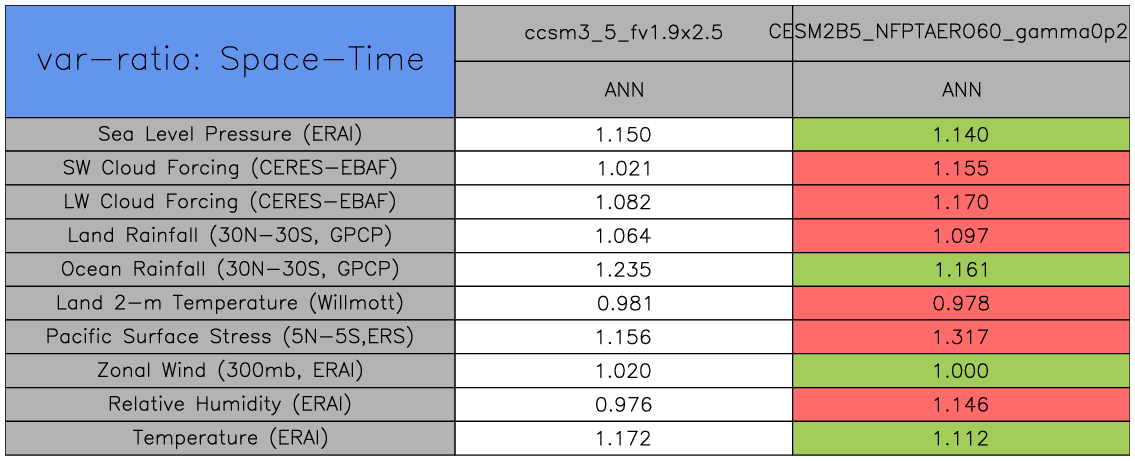This screenshot has height=461, width=1135.
Task: Click the 'var-ratio: Space-Time' blue title cell
Action: tap(230, 60)
